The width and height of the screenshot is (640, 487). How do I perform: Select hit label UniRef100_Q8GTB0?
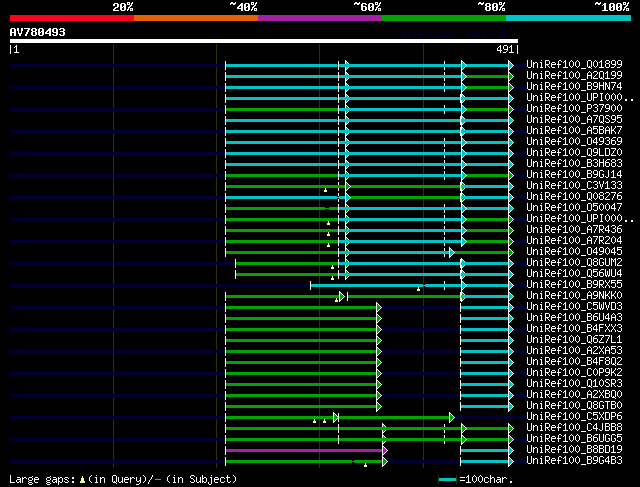(x=574, y=406)
